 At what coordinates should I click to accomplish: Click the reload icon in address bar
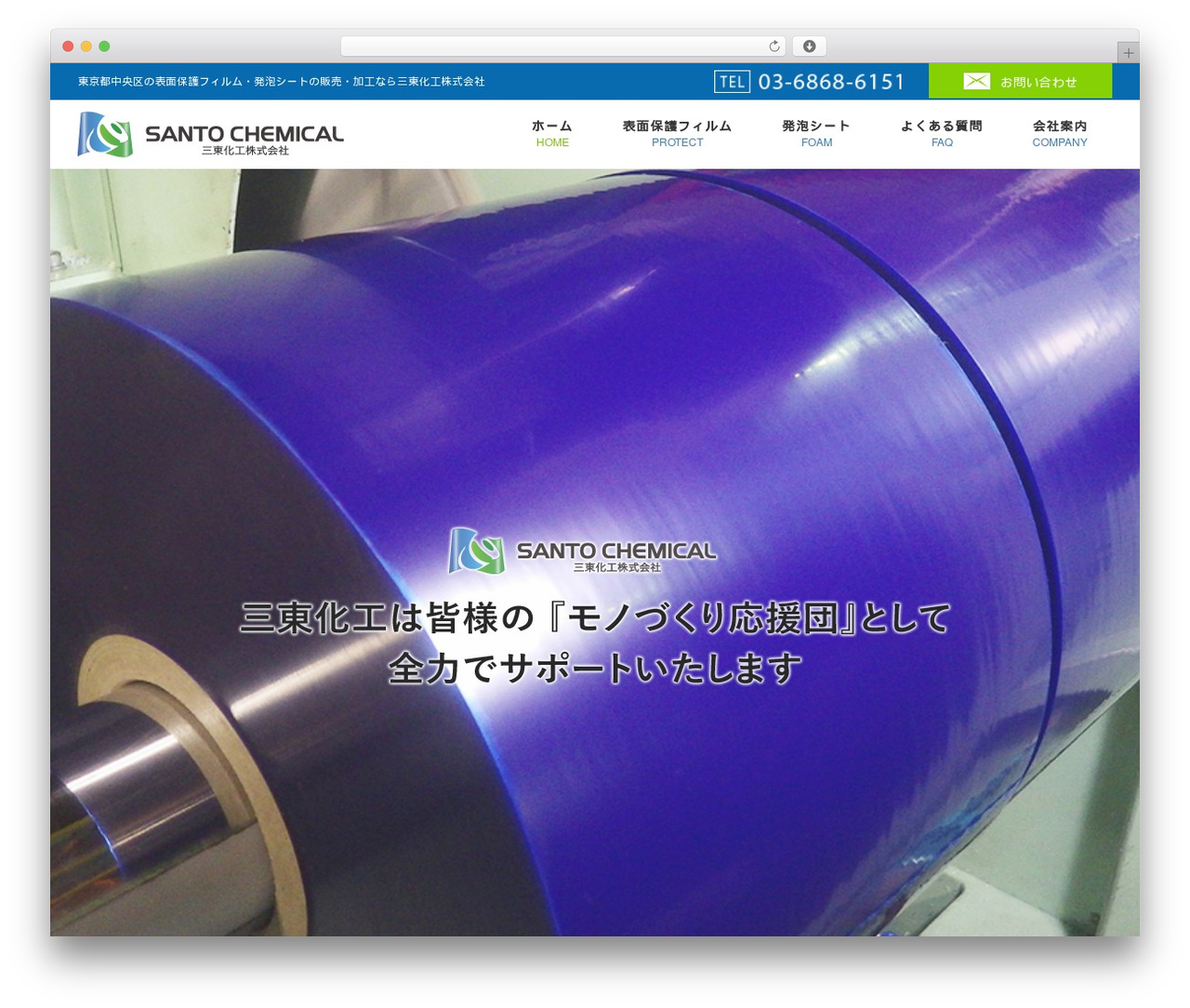(773, 46)
